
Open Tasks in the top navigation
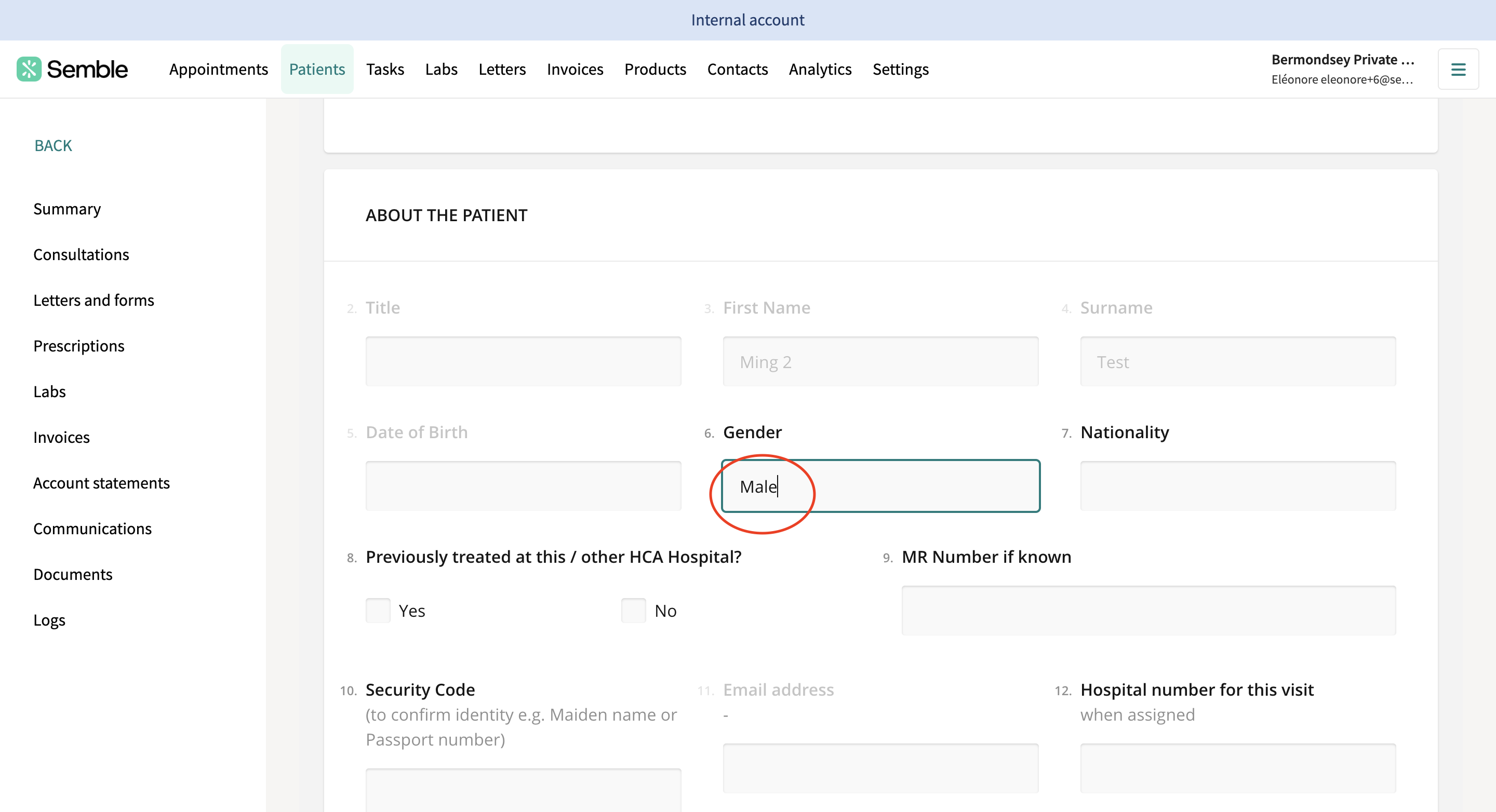click(x=385, y=69)
